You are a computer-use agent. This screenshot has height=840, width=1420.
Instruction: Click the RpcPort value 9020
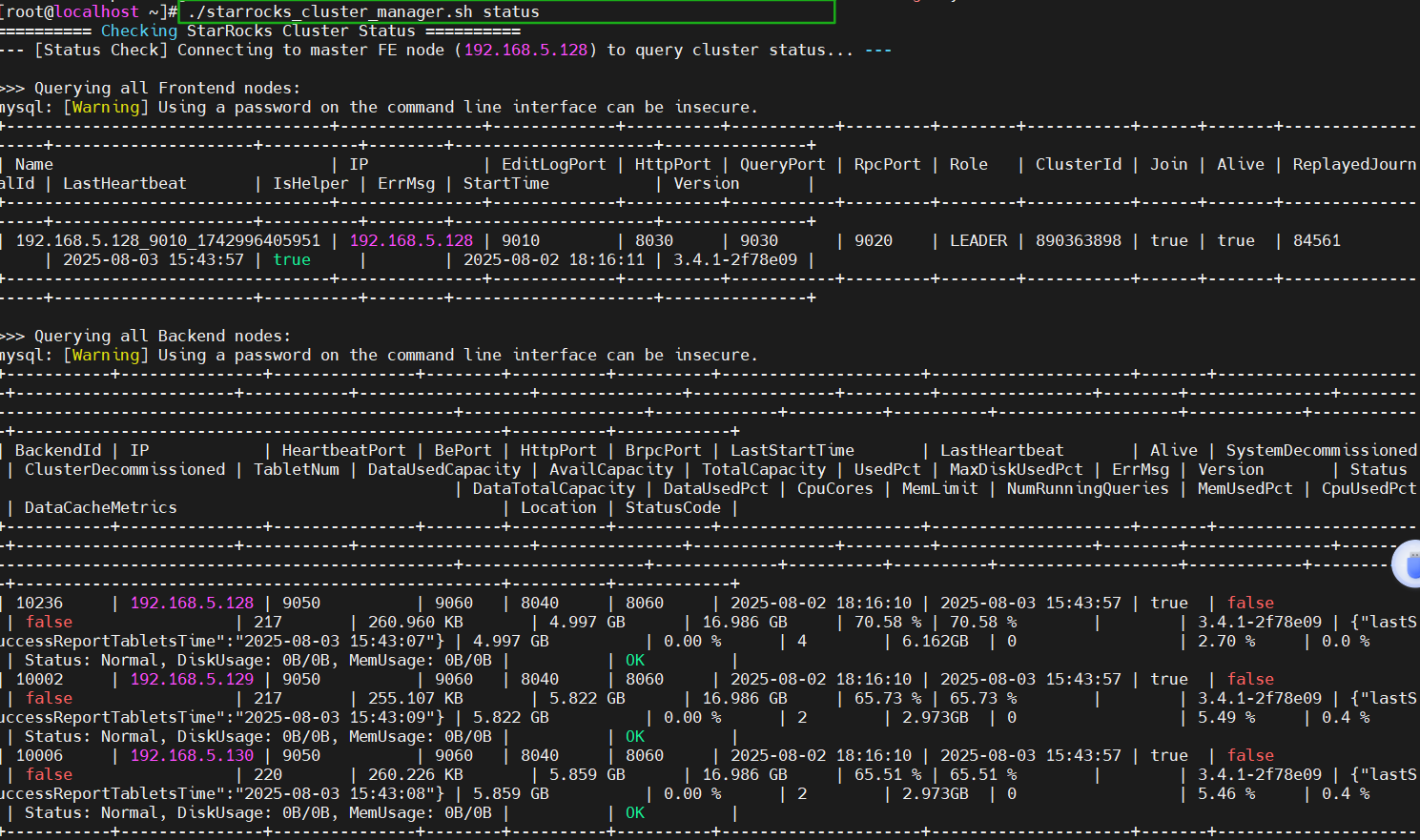tap(874, 240)
